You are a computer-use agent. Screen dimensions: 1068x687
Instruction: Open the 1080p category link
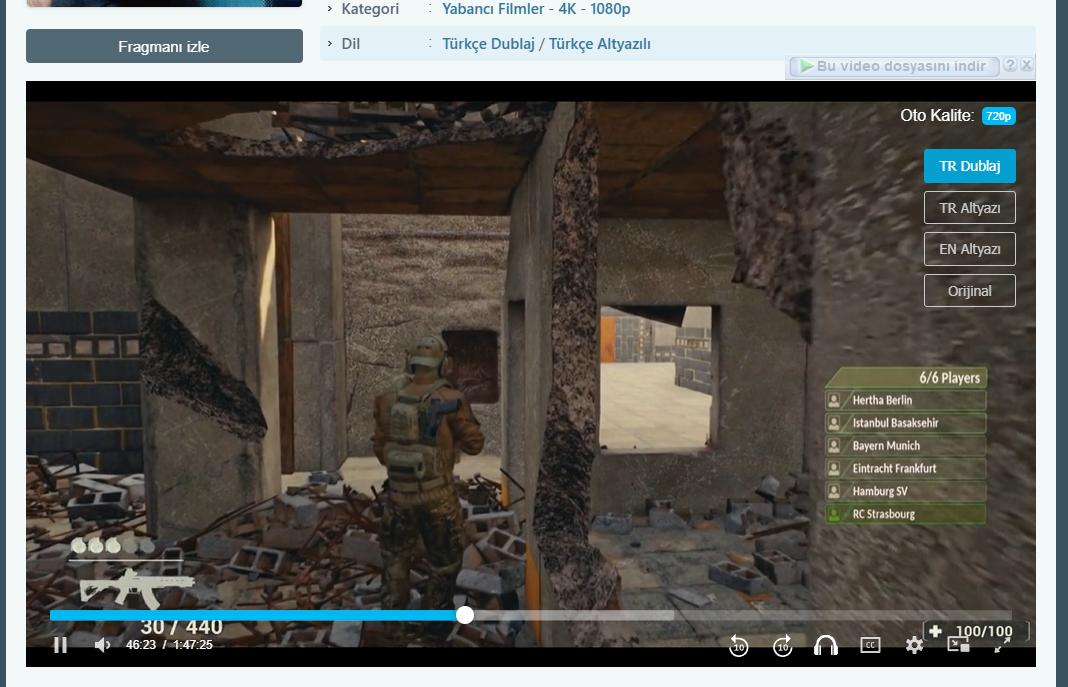610,9
